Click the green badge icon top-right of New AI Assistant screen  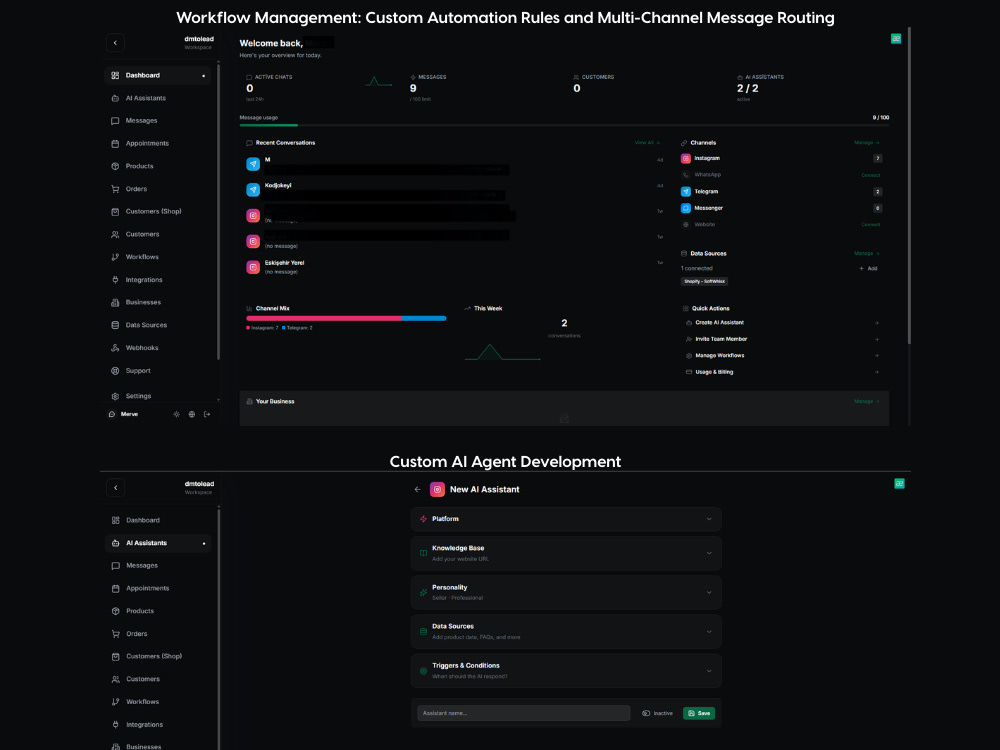coord(899,484)
